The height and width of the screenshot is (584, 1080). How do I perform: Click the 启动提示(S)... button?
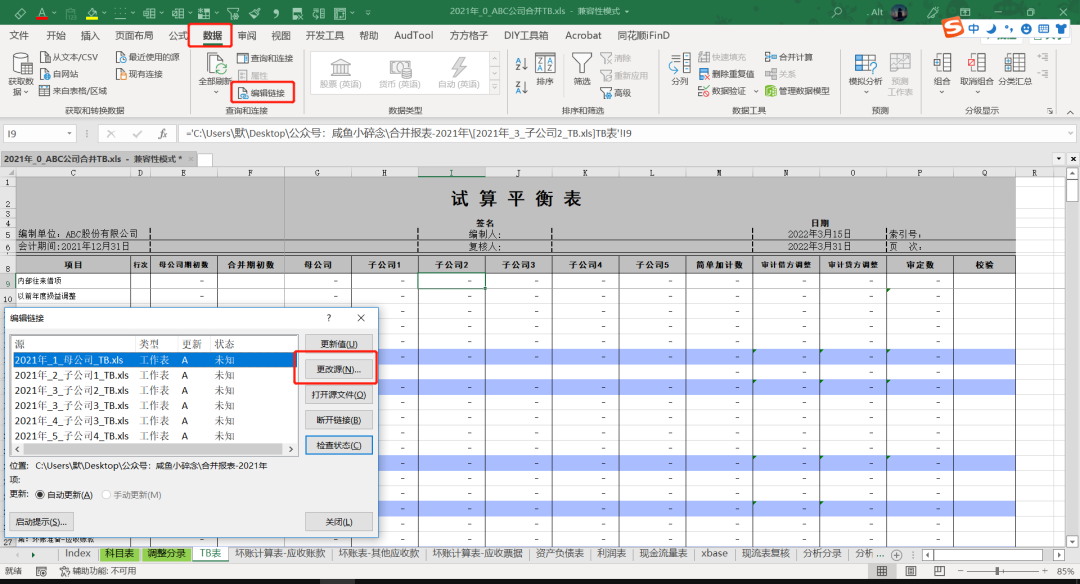click(x=41, y=522)
